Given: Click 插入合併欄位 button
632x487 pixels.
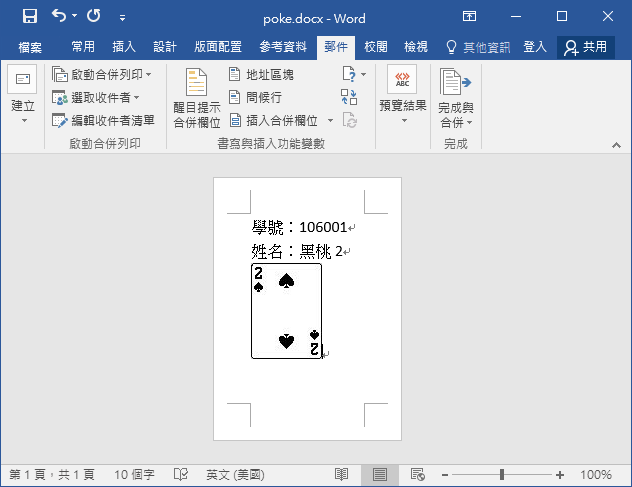Looking at the screenshot, I should pyautogui.click(x=274, y=121).
